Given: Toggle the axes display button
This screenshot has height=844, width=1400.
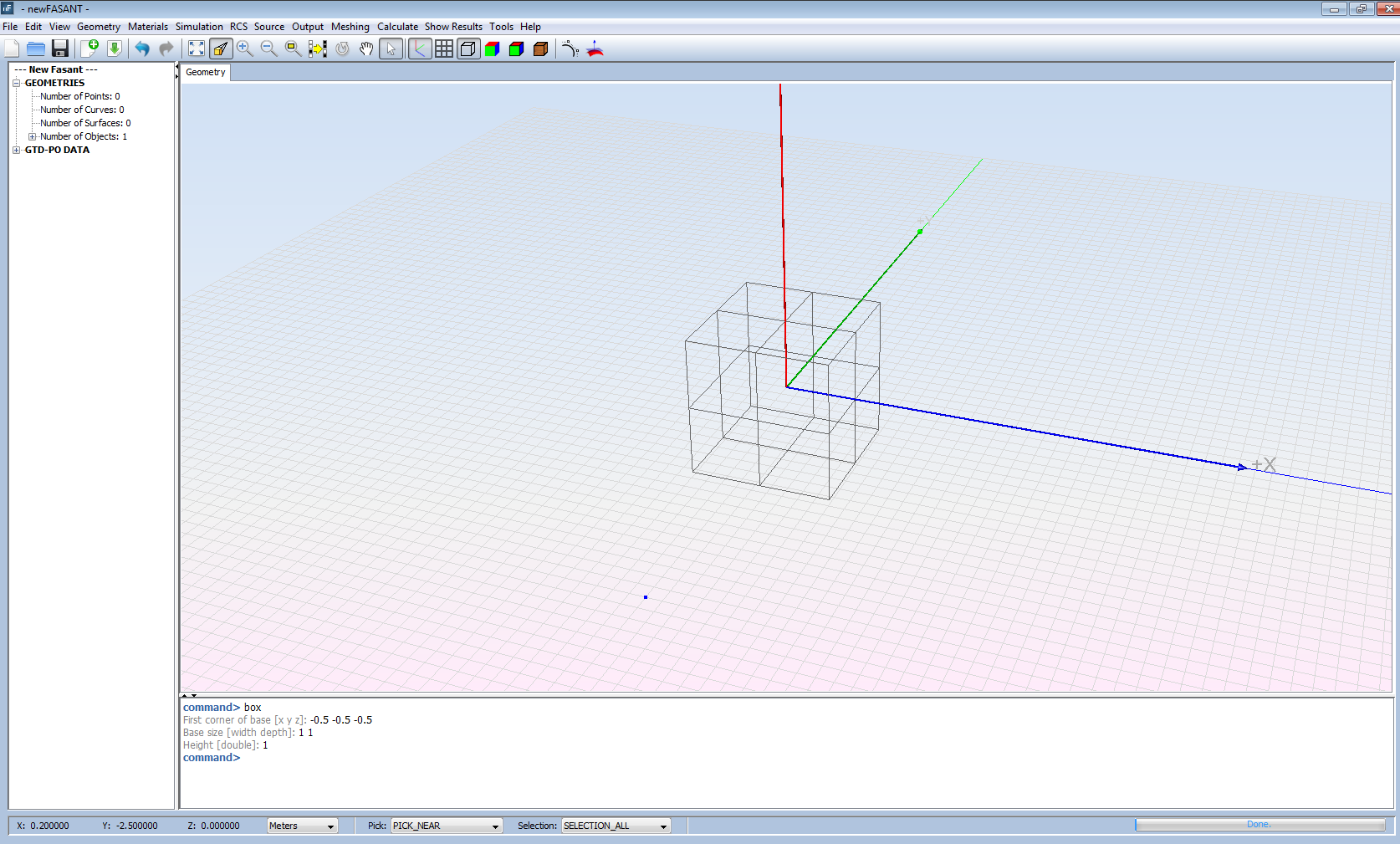Looking at the screenshot, I should point(420,49).
